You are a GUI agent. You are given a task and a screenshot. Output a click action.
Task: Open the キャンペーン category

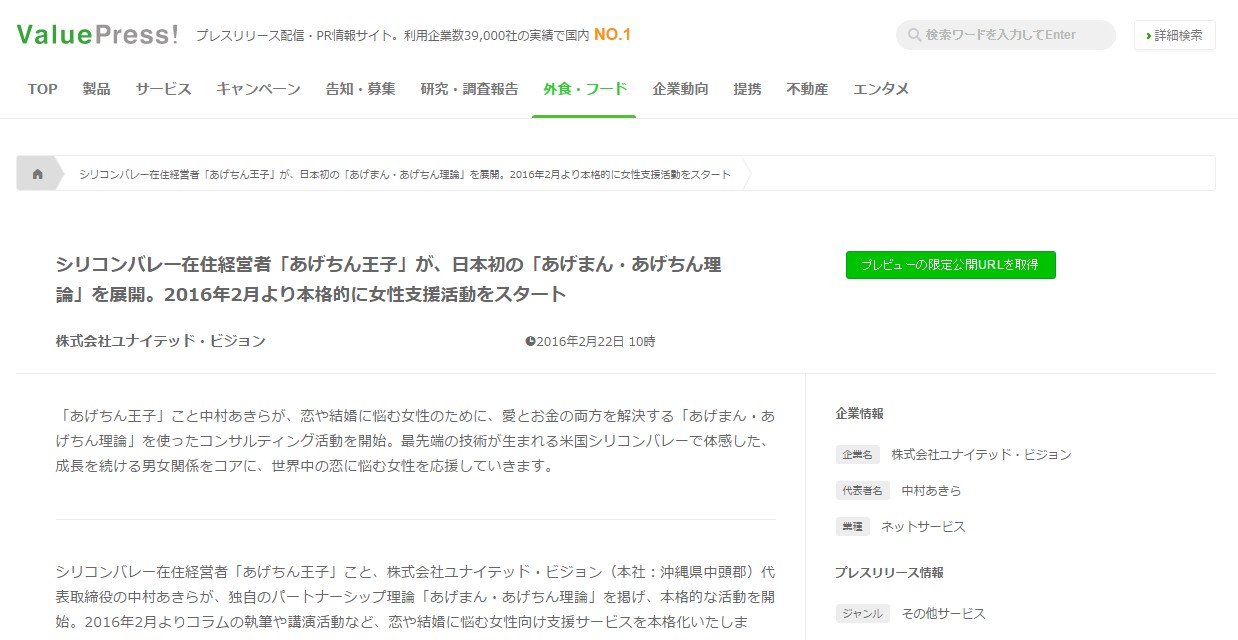[x=258, y=89]
